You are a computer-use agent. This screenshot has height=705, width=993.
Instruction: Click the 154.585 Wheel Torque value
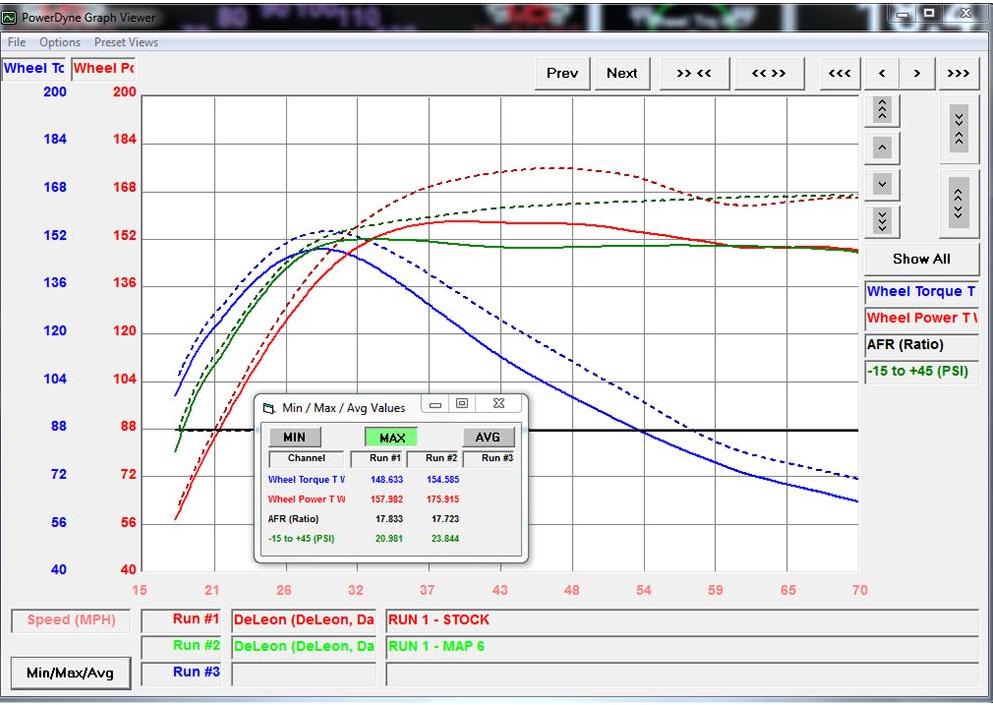443,480
